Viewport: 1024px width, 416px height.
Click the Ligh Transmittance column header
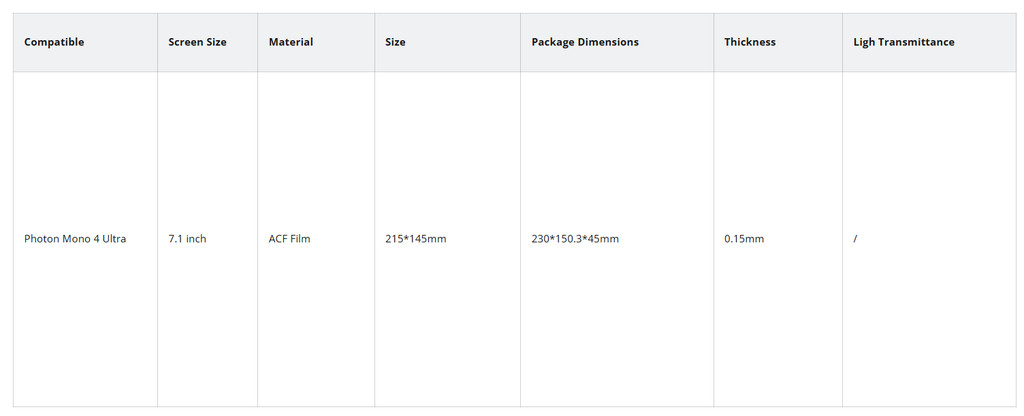click(904, 42)
